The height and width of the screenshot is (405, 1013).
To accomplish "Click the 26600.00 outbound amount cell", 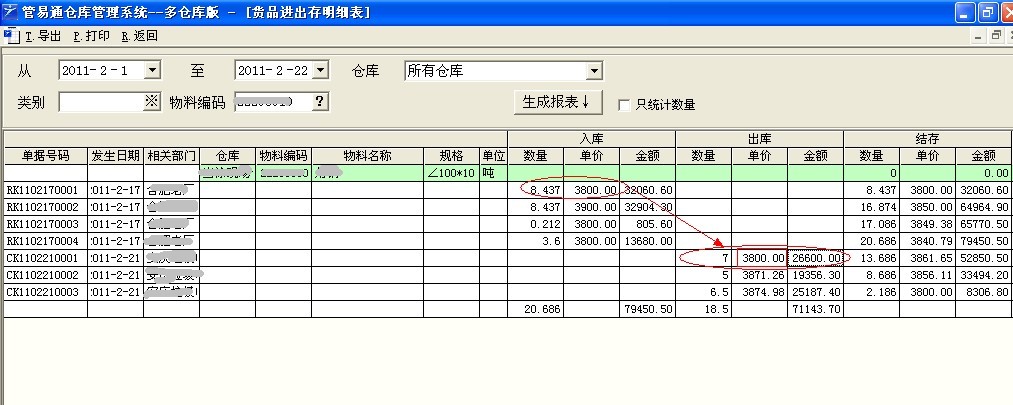I will (815, 258).
